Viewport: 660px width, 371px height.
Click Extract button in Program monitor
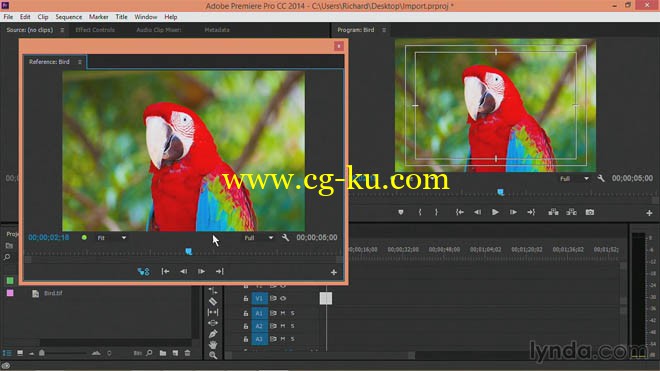coord(571,212)
